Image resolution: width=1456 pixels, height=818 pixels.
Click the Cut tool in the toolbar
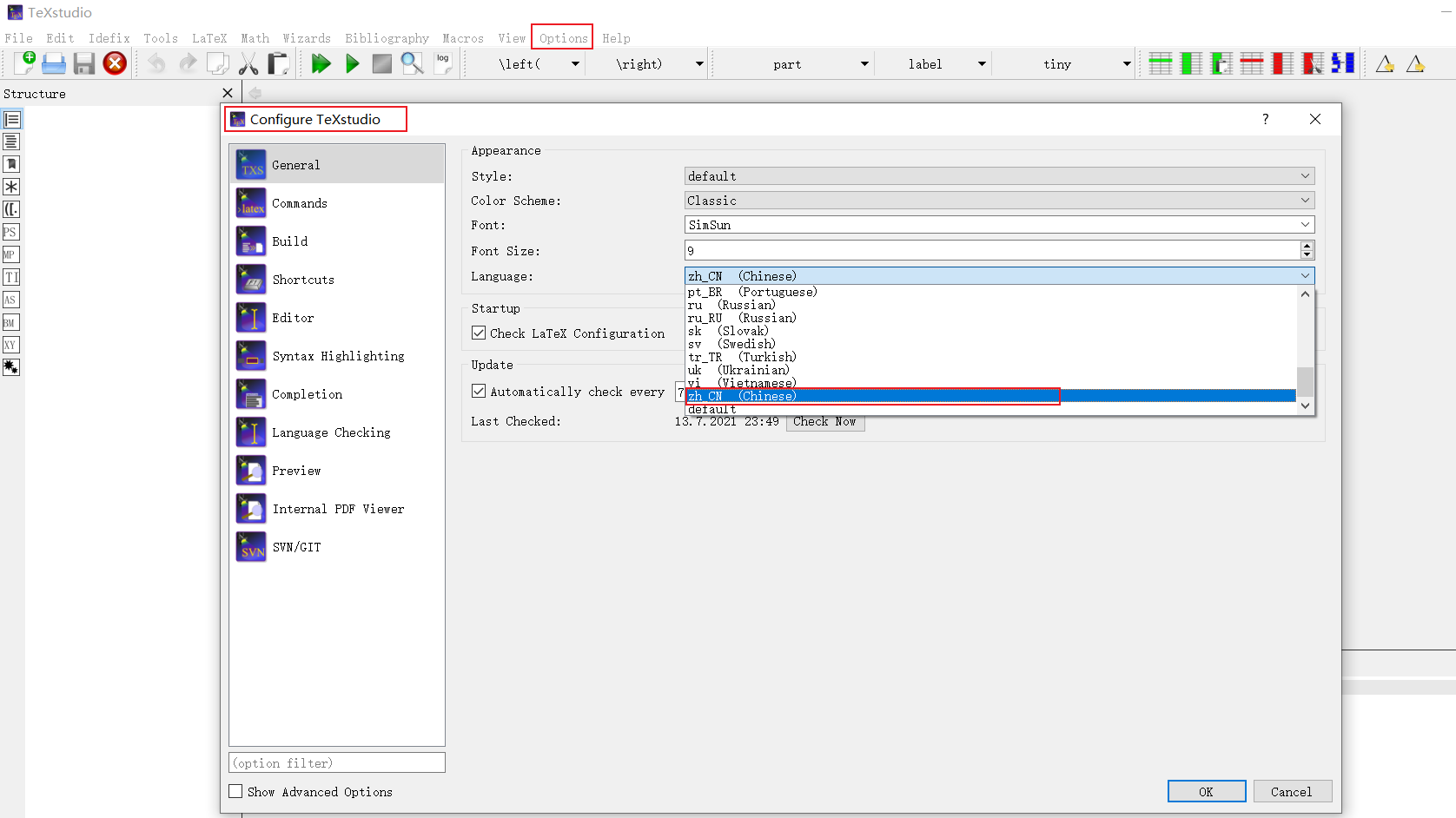coord(248,63)
